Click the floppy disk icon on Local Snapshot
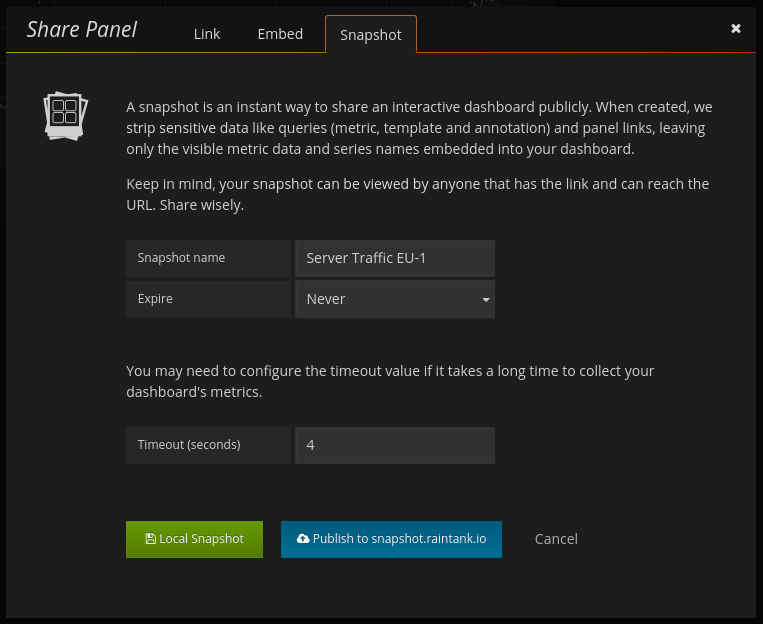This screenshot has width=763, height=624. [x=150, y=539]
